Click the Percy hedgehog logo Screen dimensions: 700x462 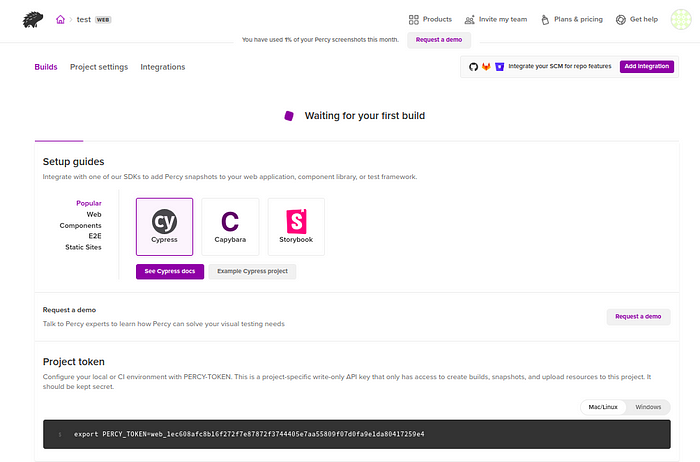[33, 20]
